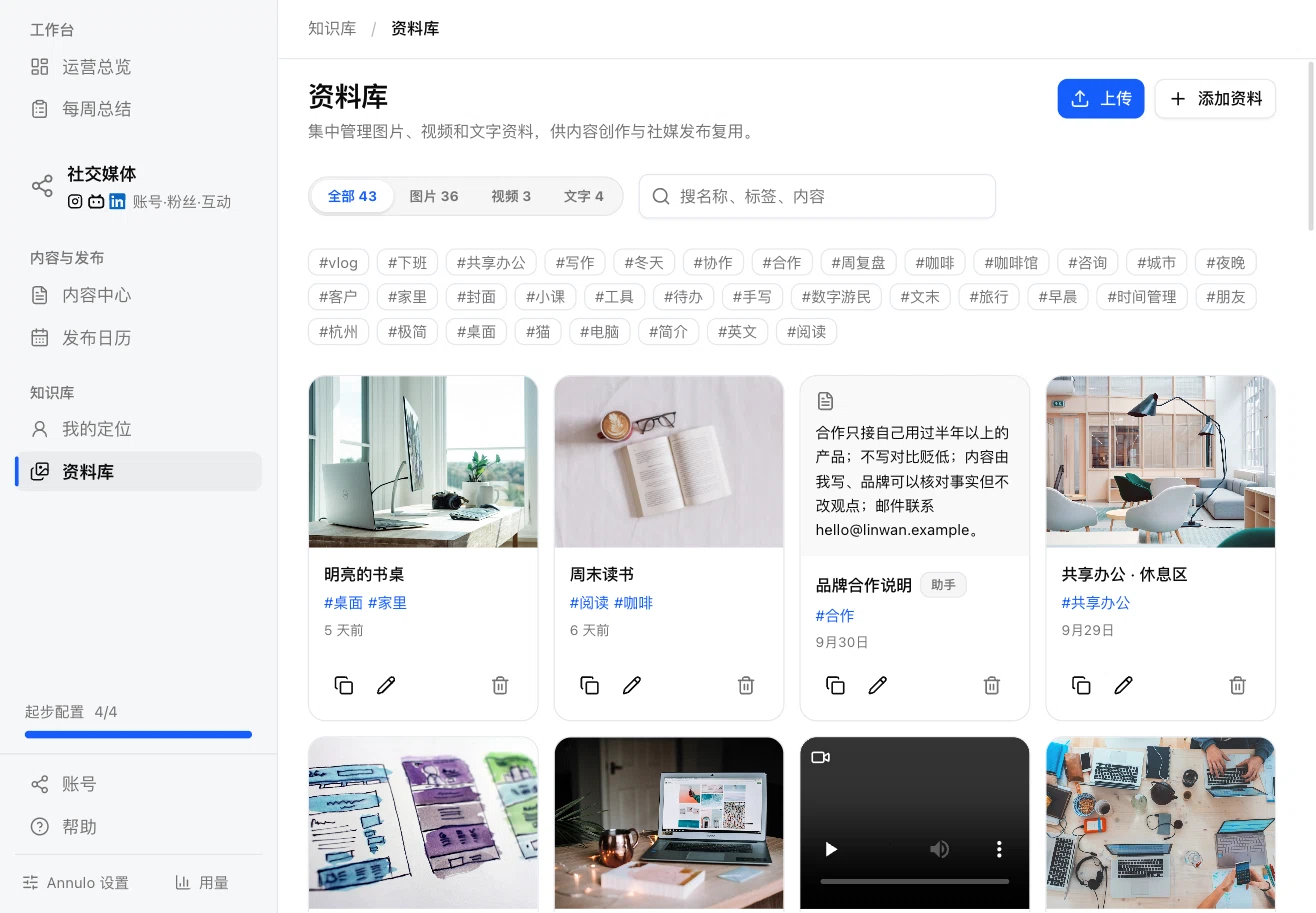Open 用量 page
Screen dimensions: 1316x913
coord(202,883)
